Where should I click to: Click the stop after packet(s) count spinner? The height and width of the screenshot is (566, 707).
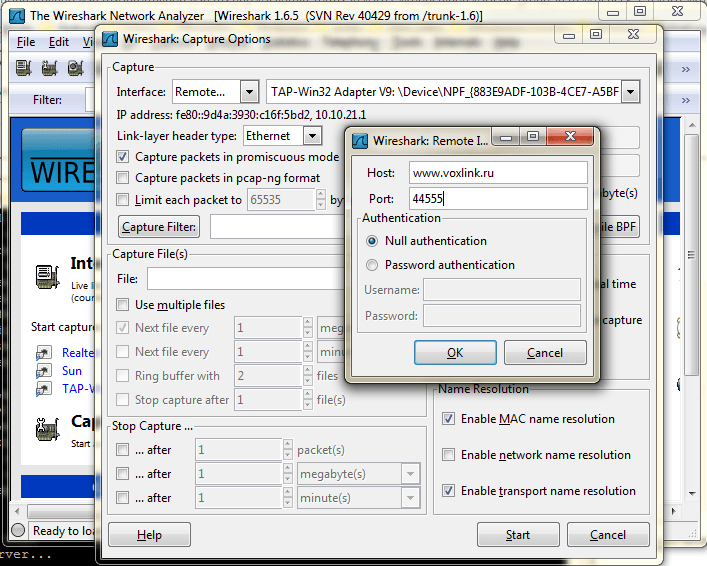coord(288,450)
